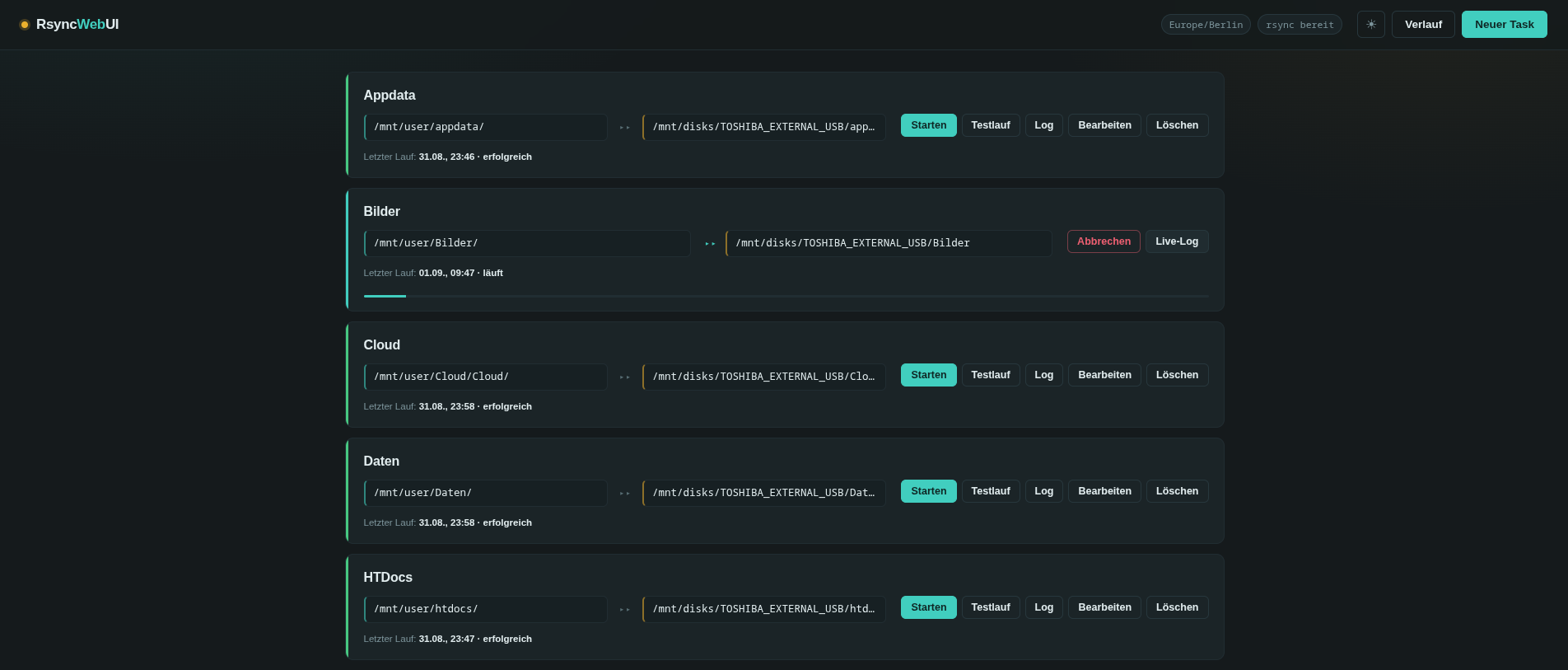This screenshot has width=1568, height=670.
Task: Click Cloud destination path field
Action: [764, 377]
